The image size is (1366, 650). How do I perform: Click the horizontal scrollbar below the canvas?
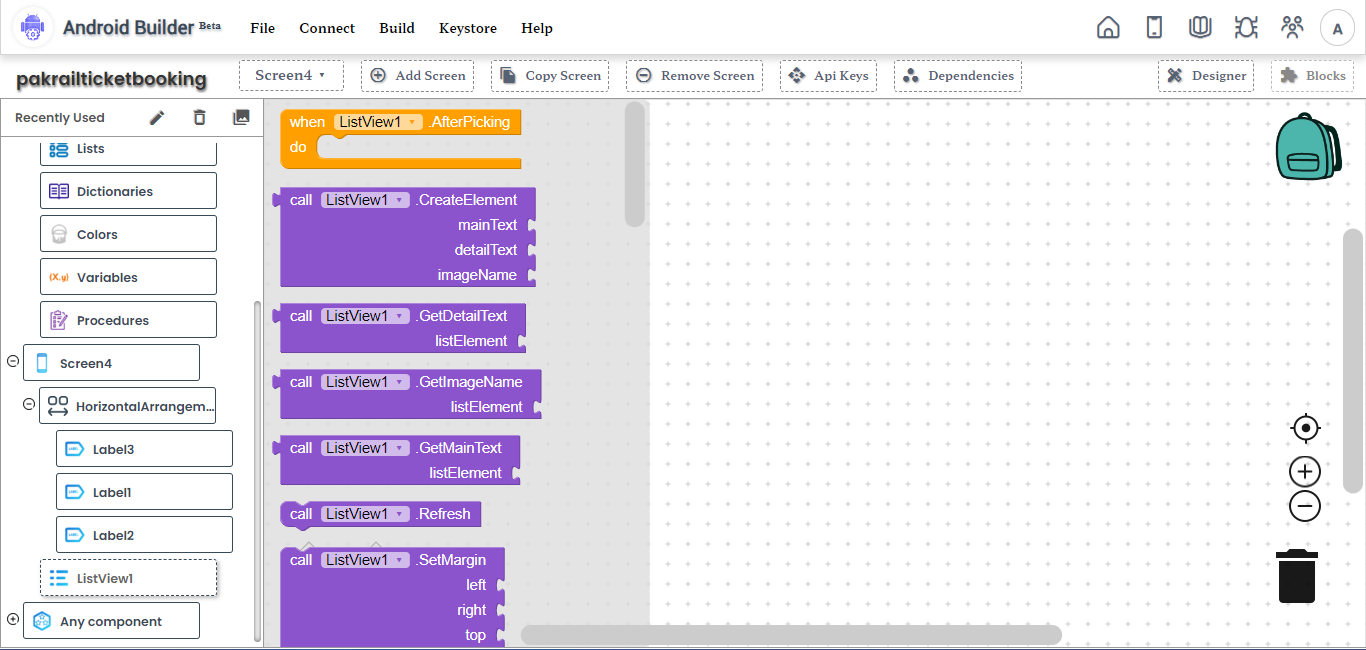coord(790,634)
